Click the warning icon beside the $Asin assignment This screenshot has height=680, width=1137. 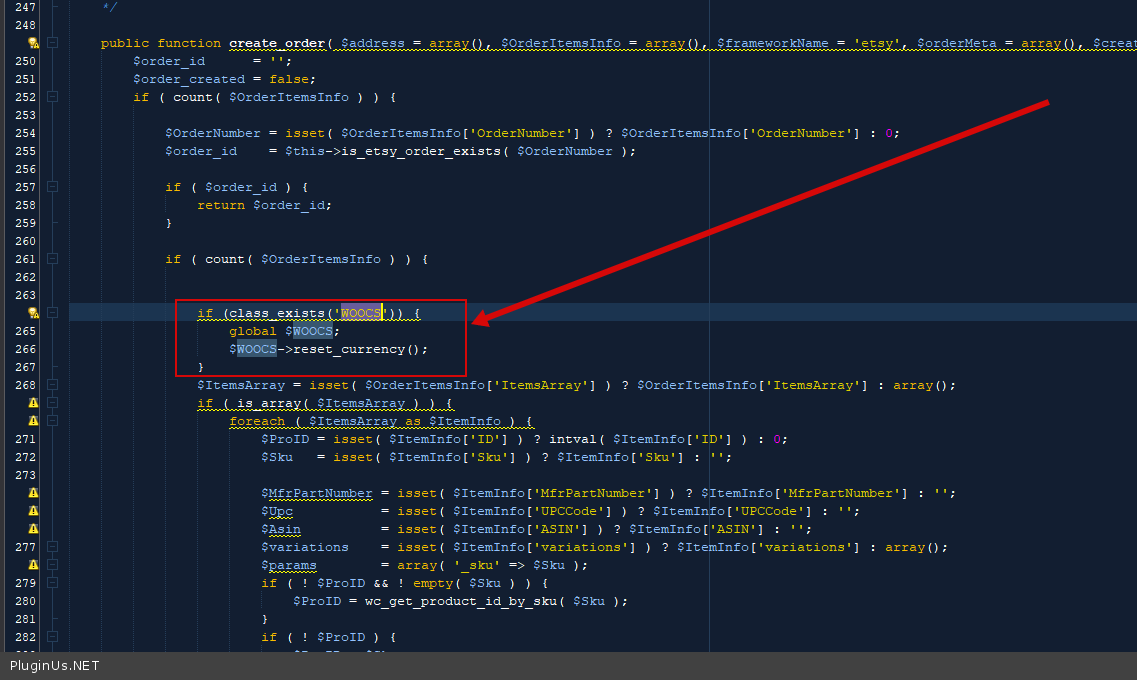(x=33, y=529)
